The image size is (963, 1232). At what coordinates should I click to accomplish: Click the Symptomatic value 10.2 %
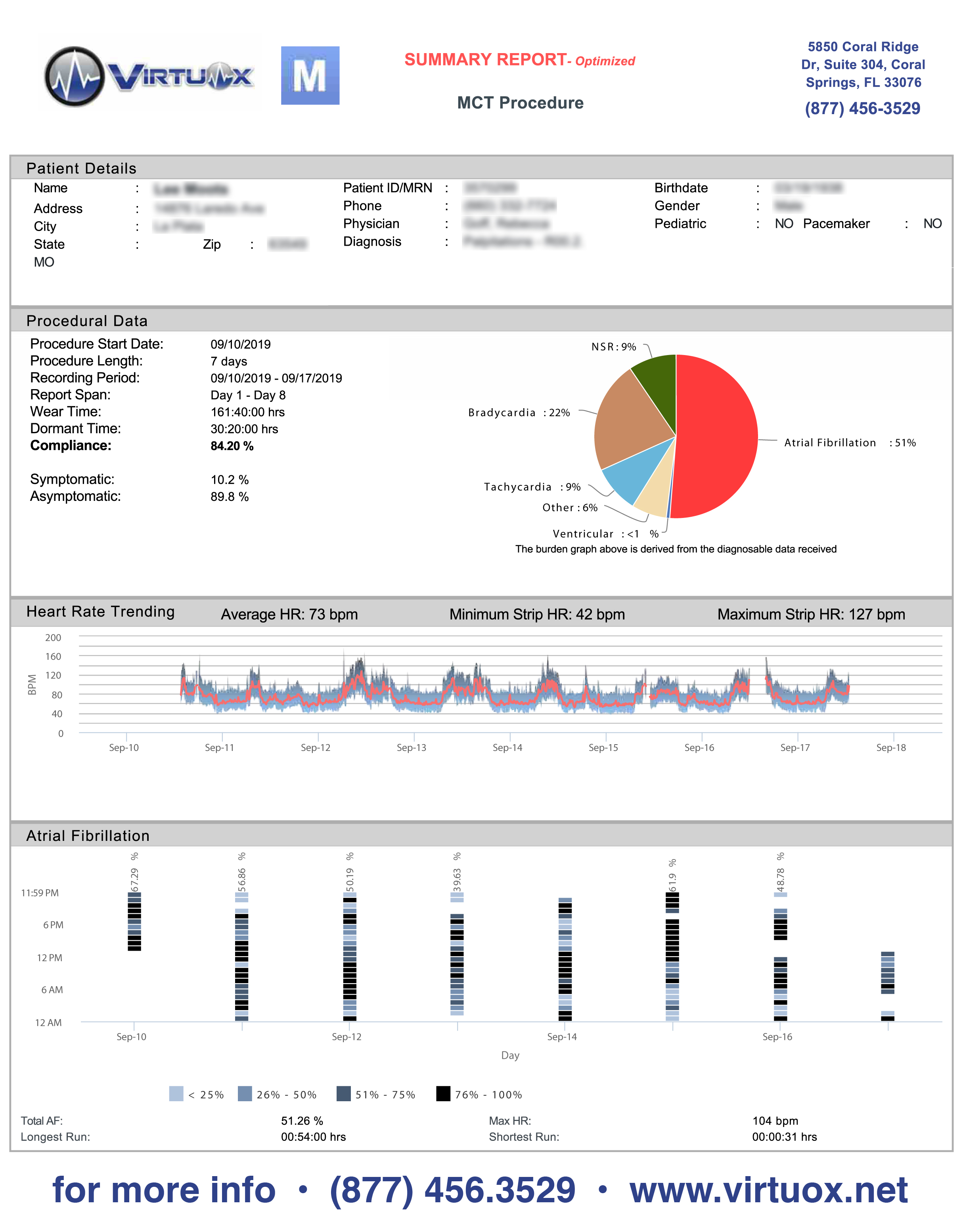coord(229,479)
